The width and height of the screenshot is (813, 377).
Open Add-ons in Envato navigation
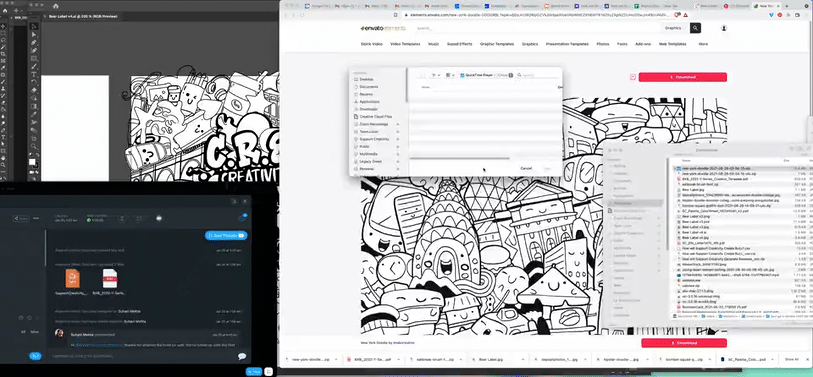(x=643, y=44)
